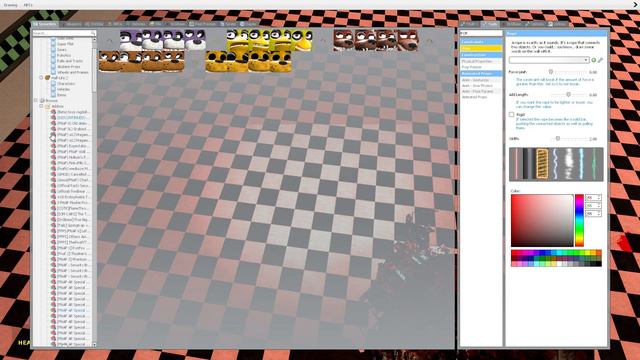Open the Wheels and Frames spawnlist
This screenshot has height=360, width=640.
click(72, 72)
